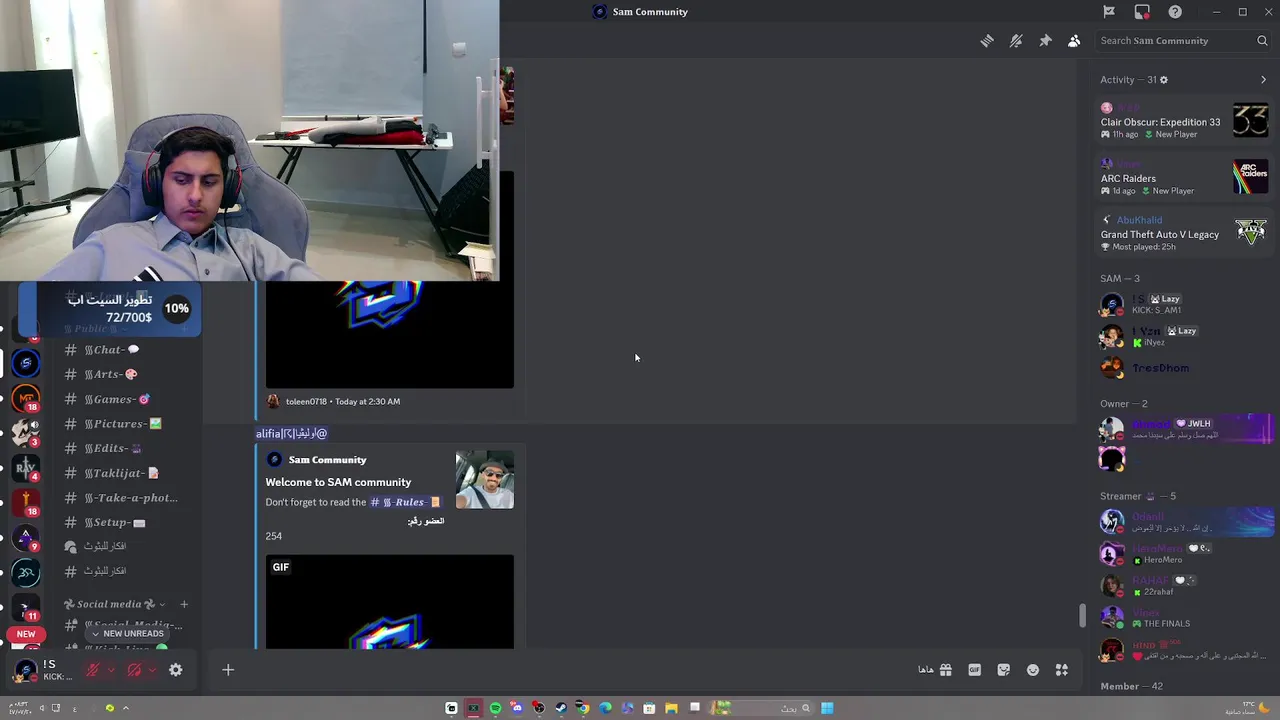Viewport: 1280px width, 720px height.
Task: Open the Help question mark icon
Action: 1175,12
